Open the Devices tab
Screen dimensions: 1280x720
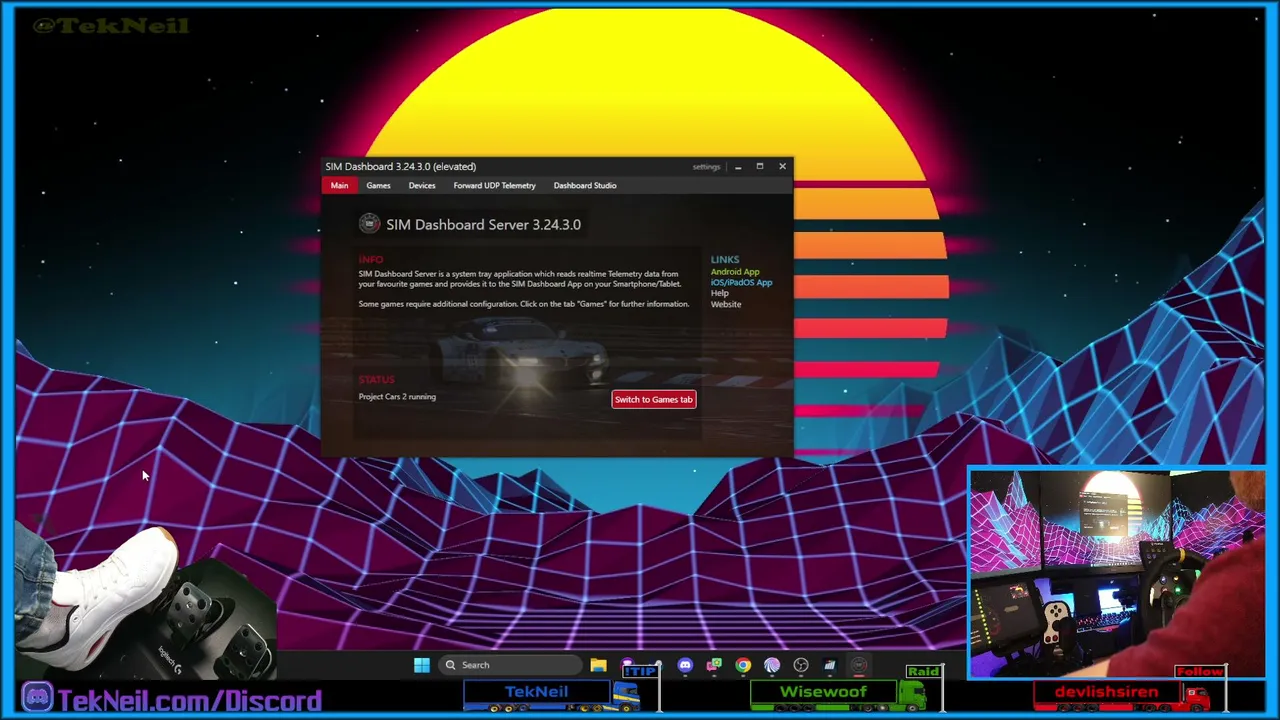tap(422, 185)
